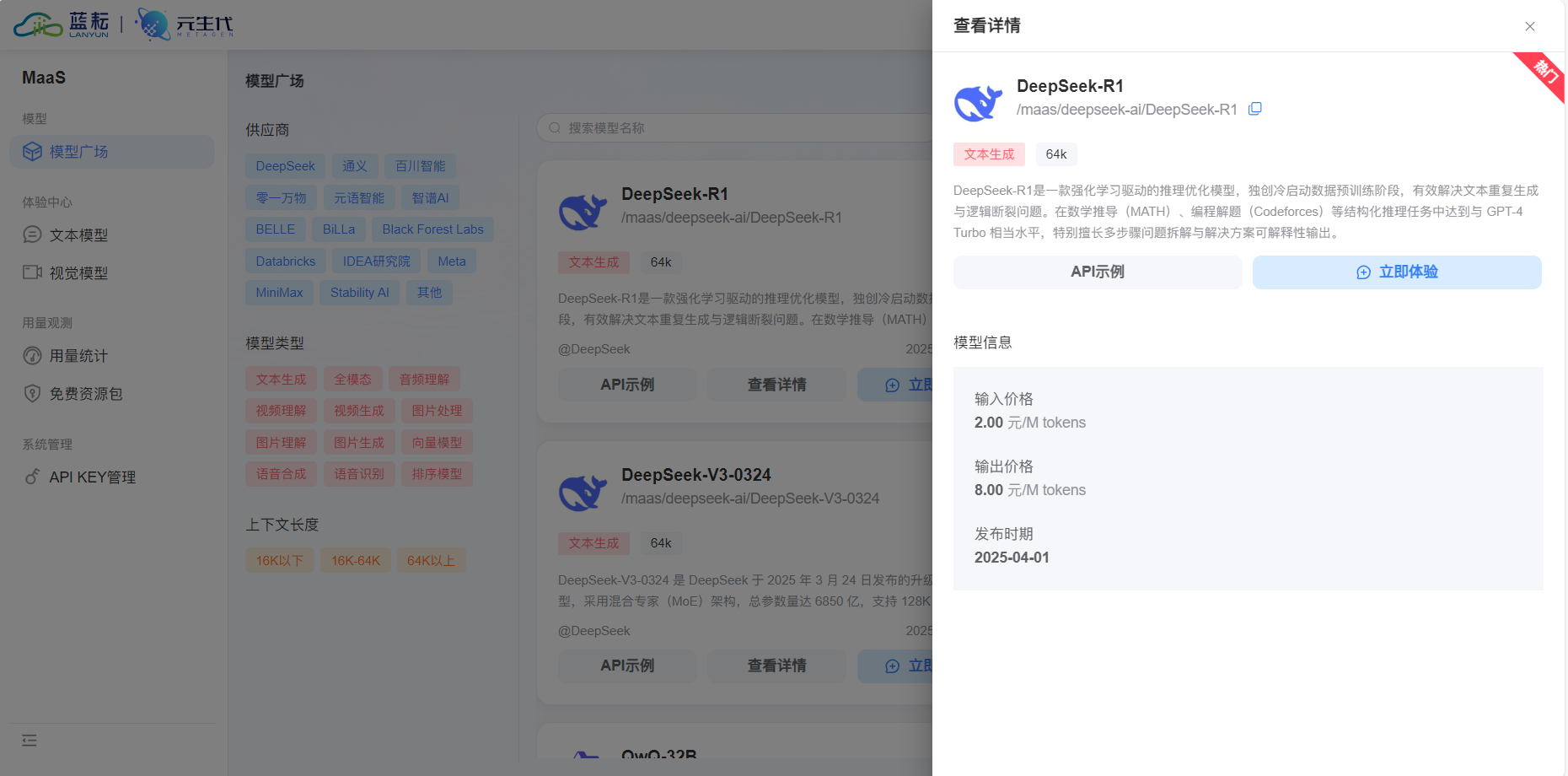
Task: Click 查看详情 on the DeepSeek-V3-0324 card
Action: pos(776,666)
